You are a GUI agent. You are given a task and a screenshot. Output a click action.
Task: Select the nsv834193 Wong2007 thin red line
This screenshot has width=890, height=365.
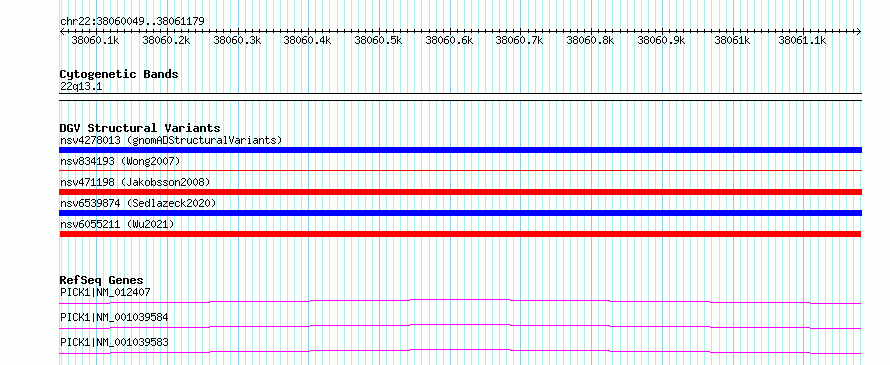[x=460, y=170]
